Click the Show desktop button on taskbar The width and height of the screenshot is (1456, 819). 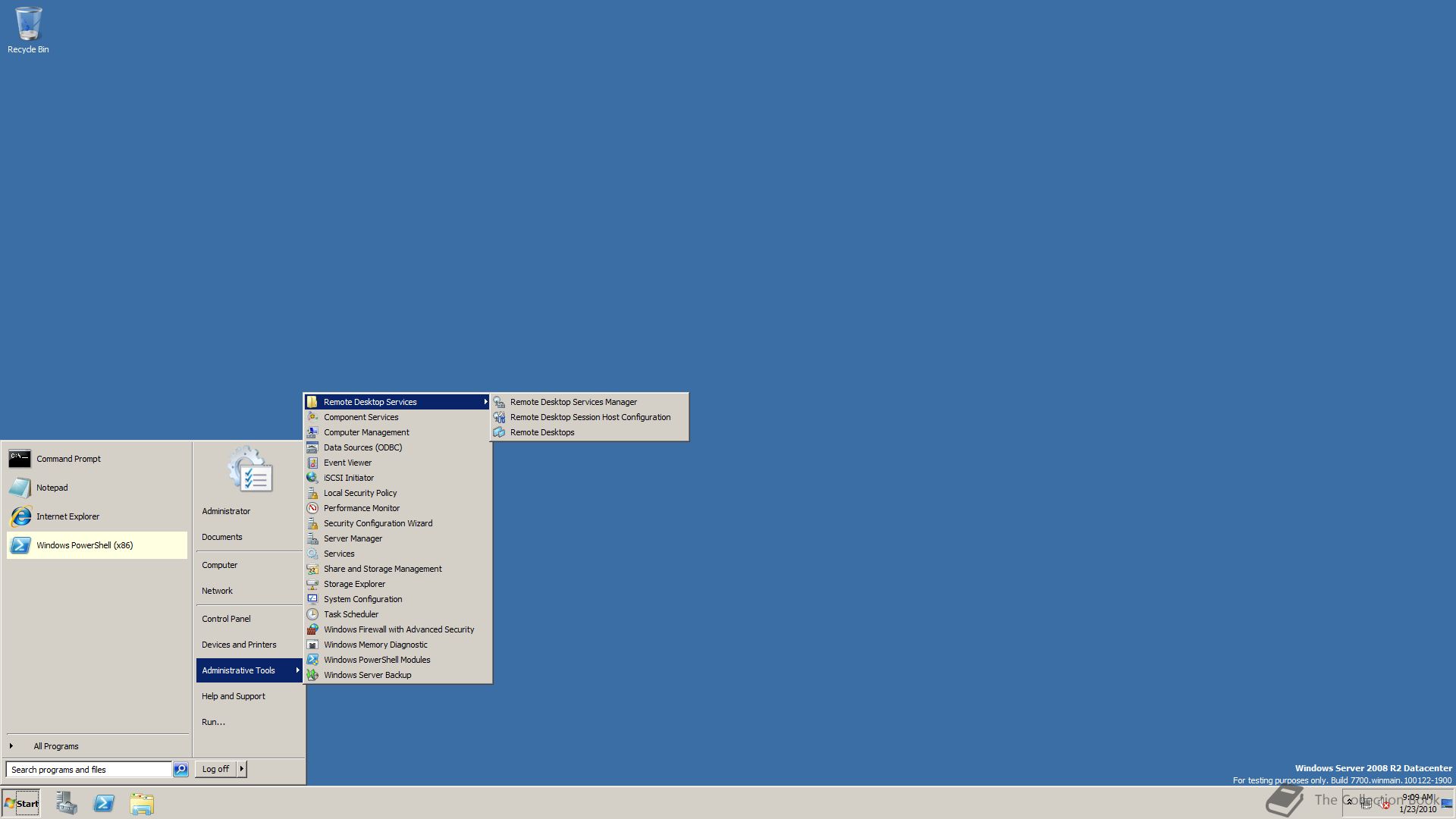1448,803
